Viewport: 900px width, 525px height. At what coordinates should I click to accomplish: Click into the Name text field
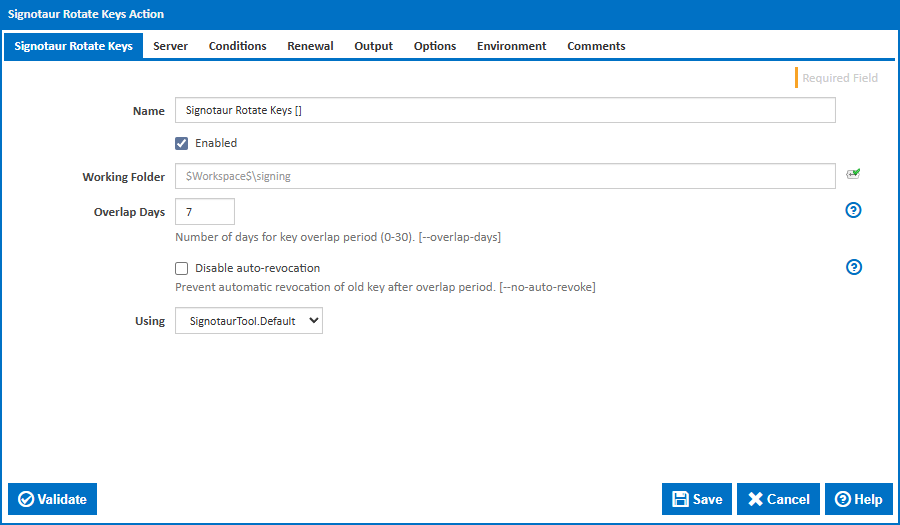pyautogui.click(x=505, y=110)
